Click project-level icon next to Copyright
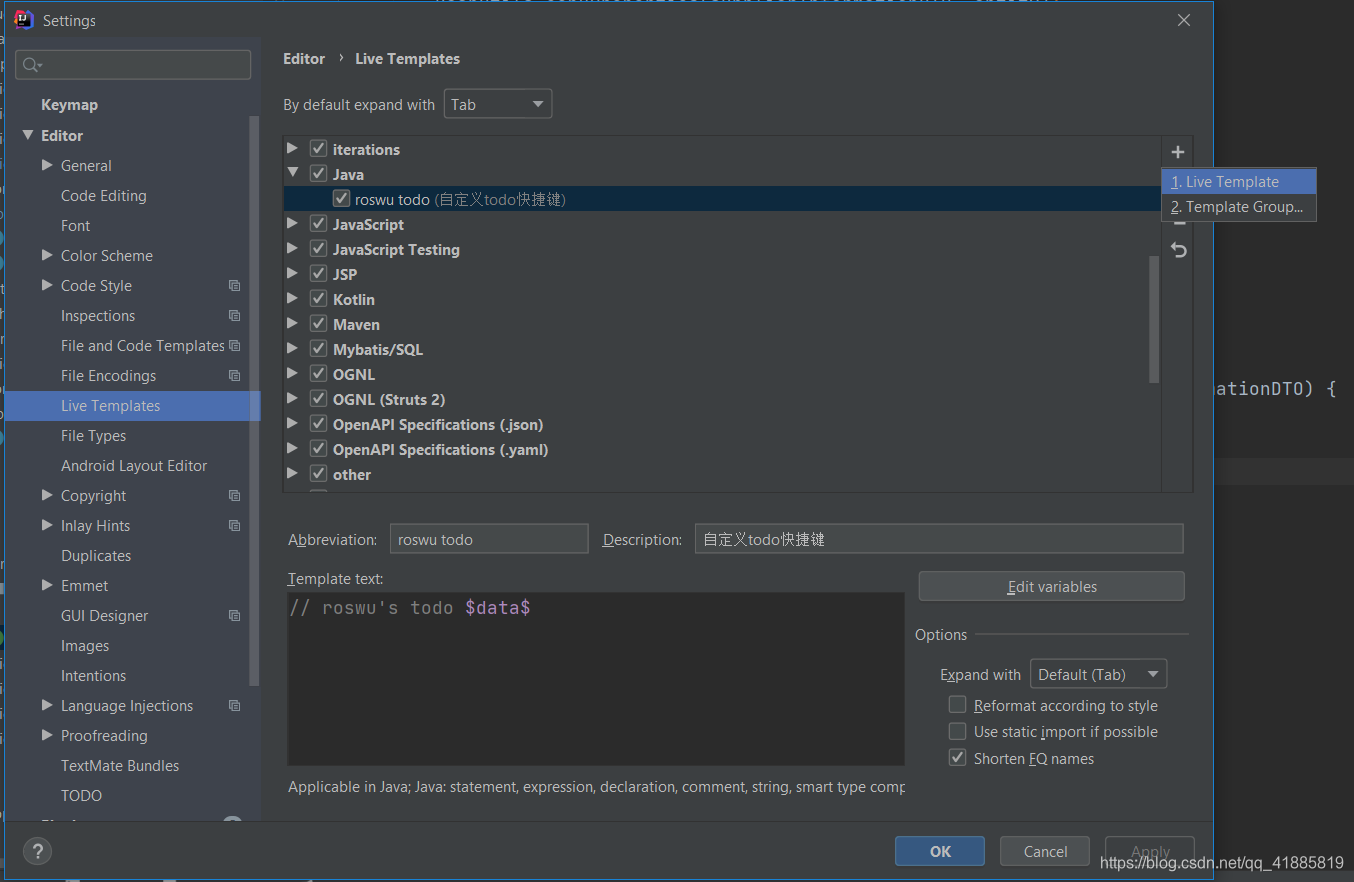 pos(234,496)
